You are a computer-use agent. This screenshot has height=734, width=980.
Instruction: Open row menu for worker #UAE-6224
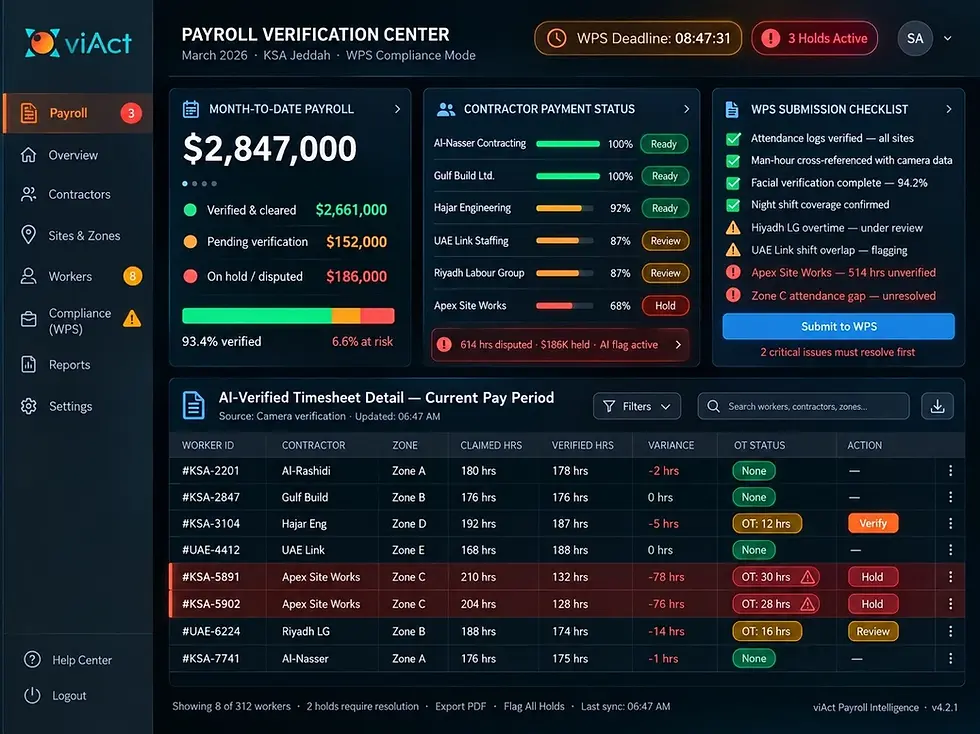coord(951,631)
